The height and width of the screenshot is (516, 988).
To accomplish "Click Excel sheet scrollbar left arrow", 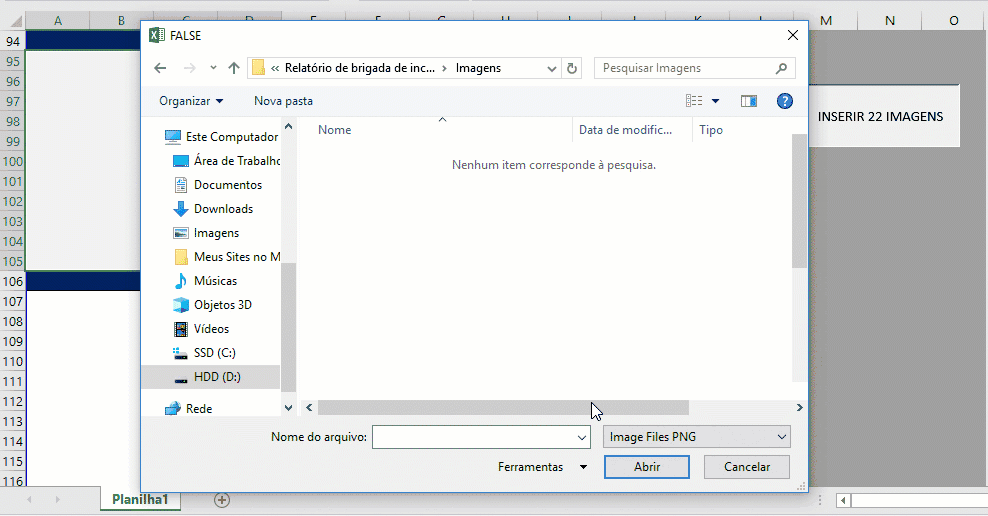I will [x=844, y=500].
